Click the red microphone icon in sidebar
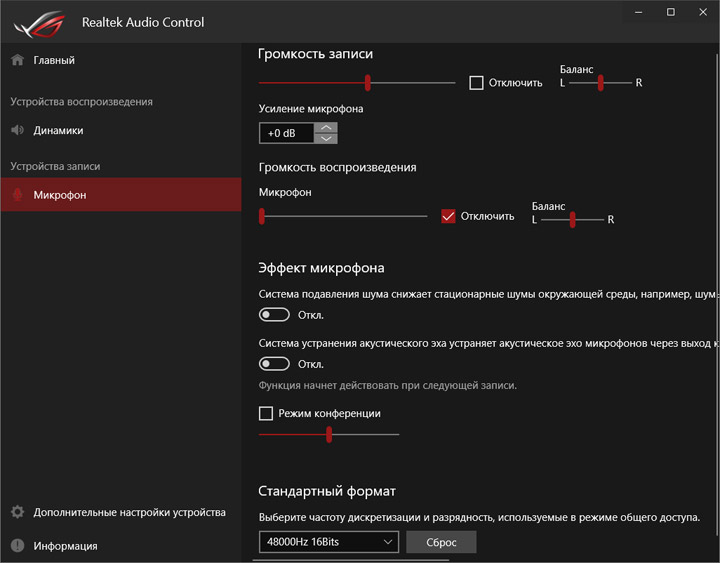Screen dimensions: 720x563 (17, 195)
